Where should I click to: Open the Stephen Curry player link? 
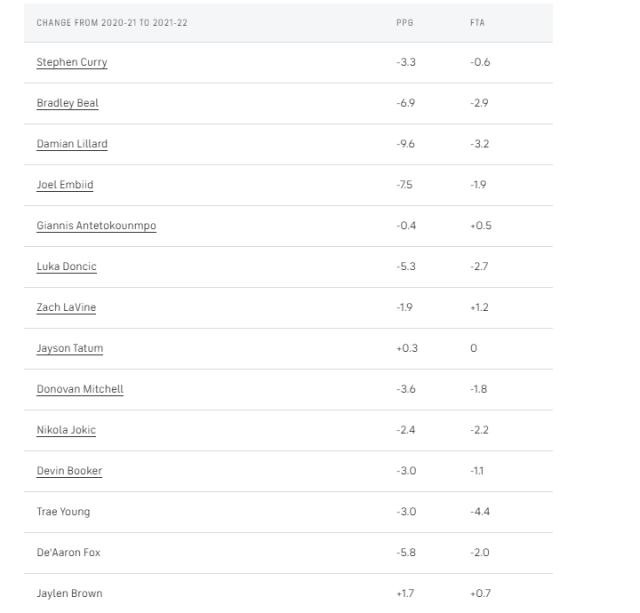(72, 62)
